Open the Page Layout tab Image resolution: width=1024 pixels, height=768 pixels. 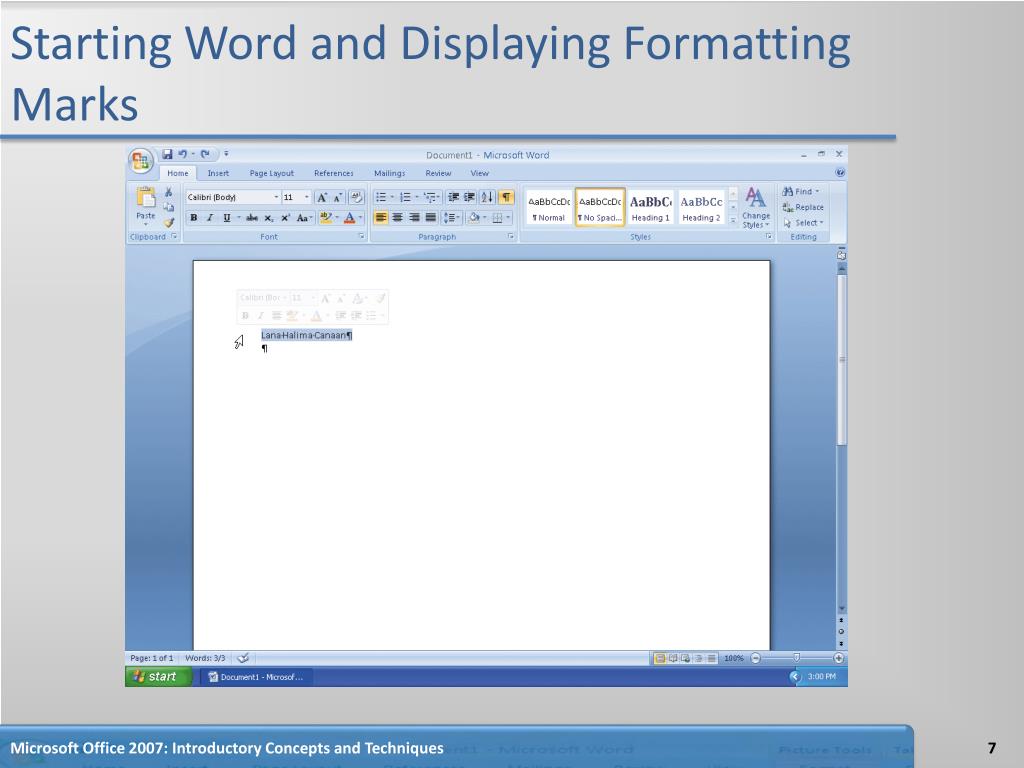[272, 173]
